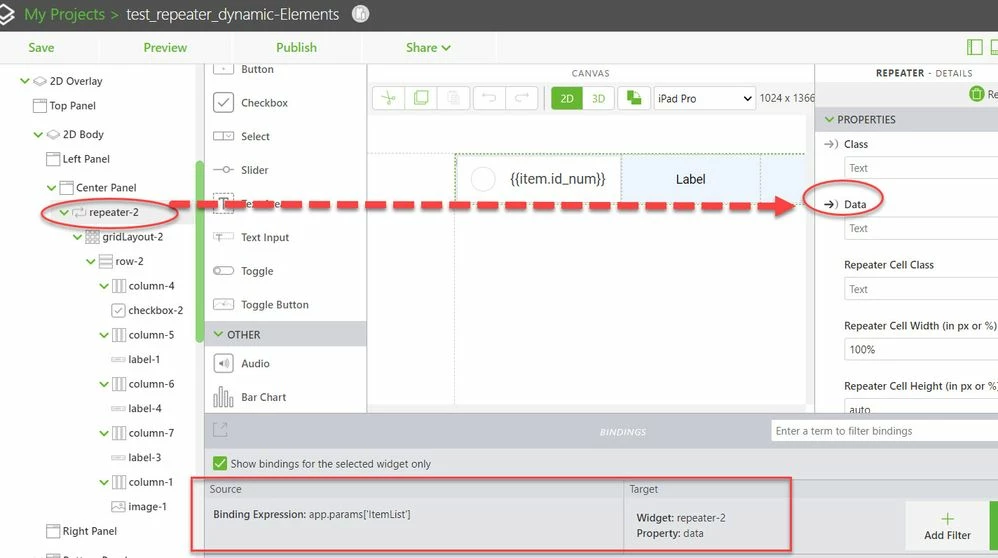The image size is (998, 558).
Task: Select Right Panel in the tree
Action: [x=90, y=531]
